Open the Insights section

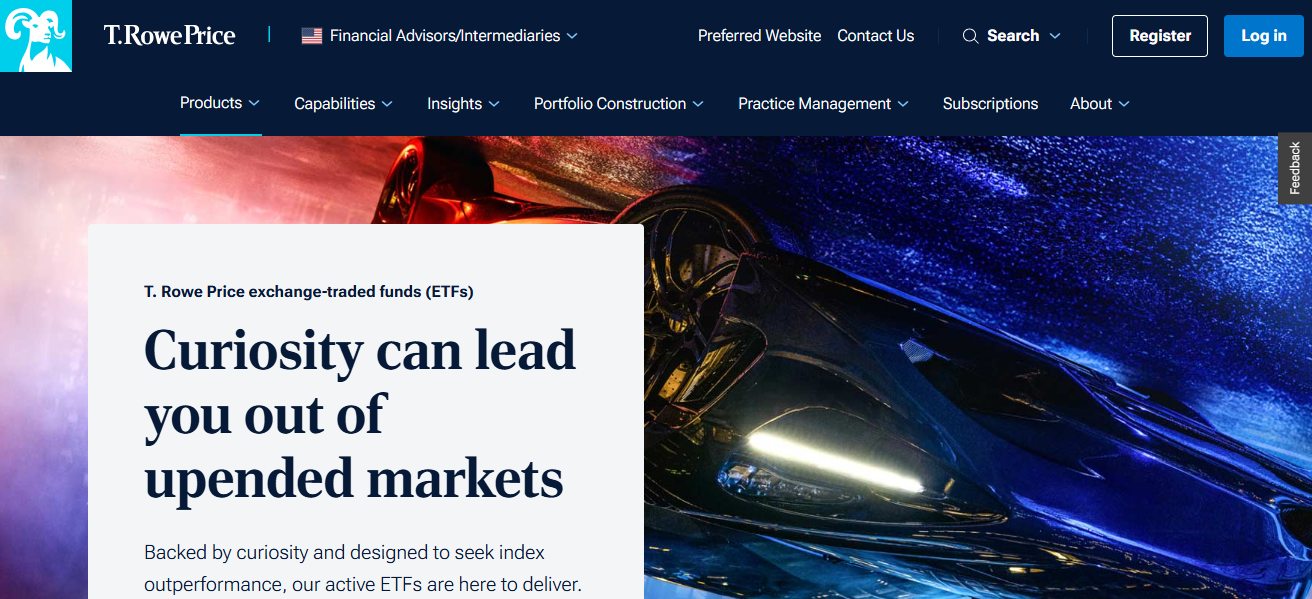[x=455, y=103]
